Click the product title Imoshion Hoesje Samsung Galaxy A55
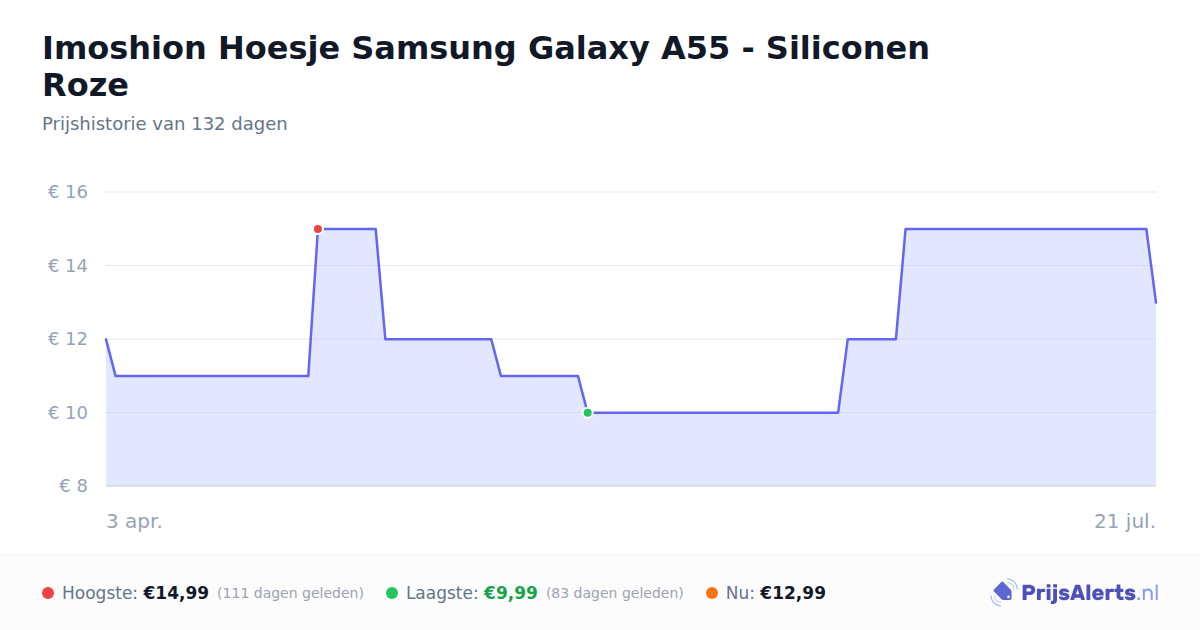The image size is (1200, 630). click(486, 66)
